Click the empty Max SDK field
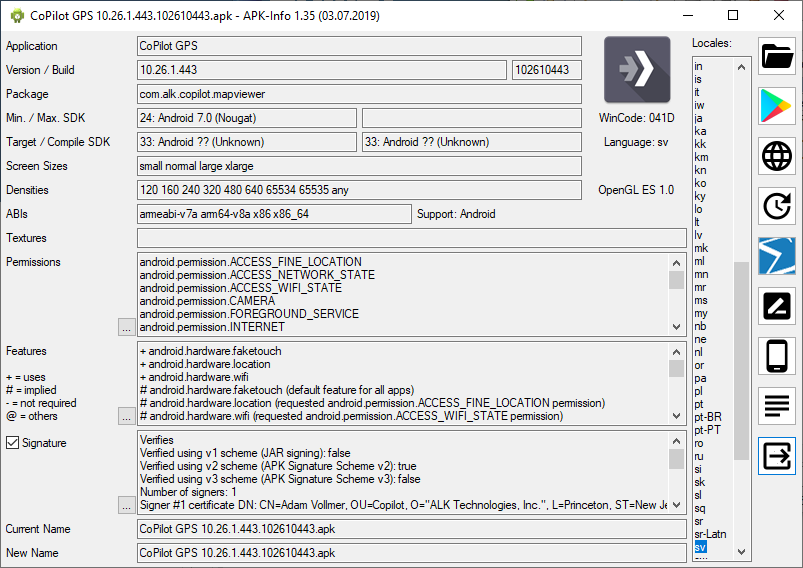Screen dimensions: 803x568 coord(472,118)
